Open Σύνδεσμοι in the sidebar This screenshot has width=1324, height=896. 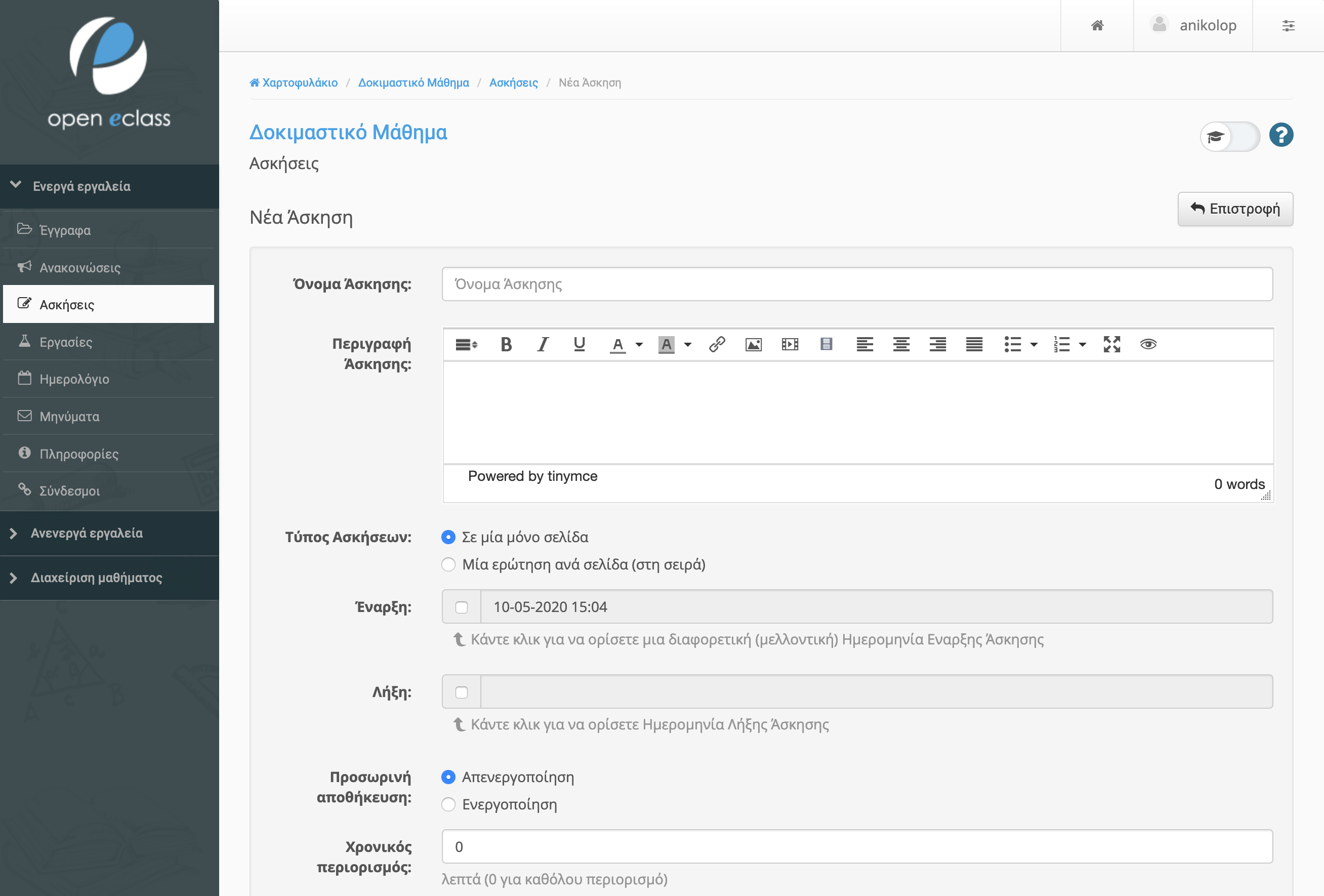click(x=109, y=491)
